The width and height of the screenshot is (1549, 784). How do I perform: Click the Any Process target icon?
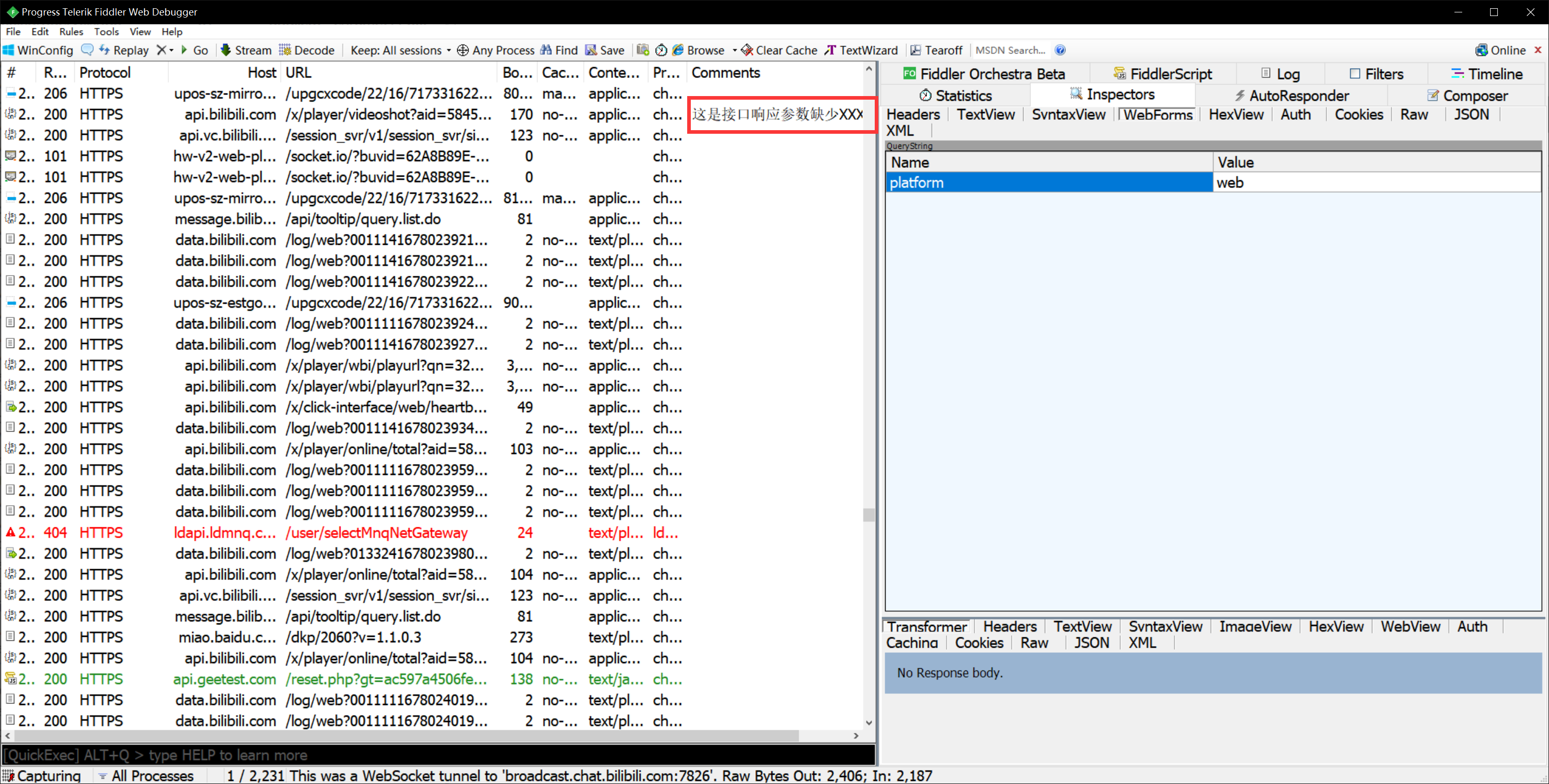tap(462, 51)
